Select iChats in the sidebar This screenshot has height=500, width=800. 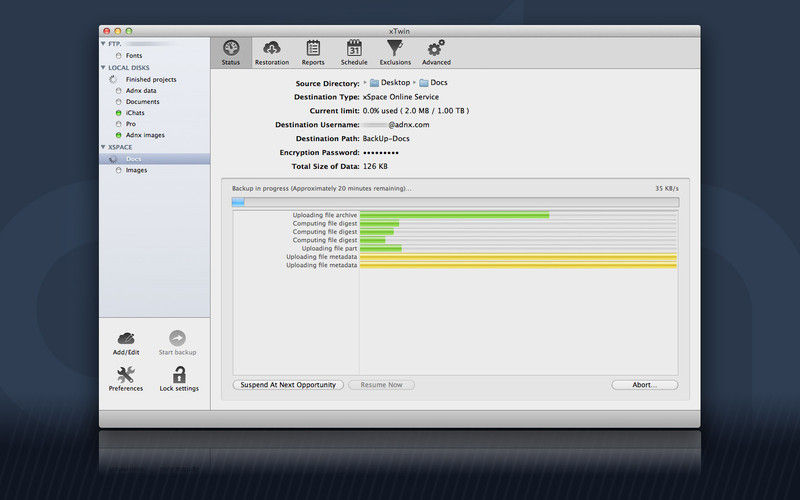[x=135, y=113]
